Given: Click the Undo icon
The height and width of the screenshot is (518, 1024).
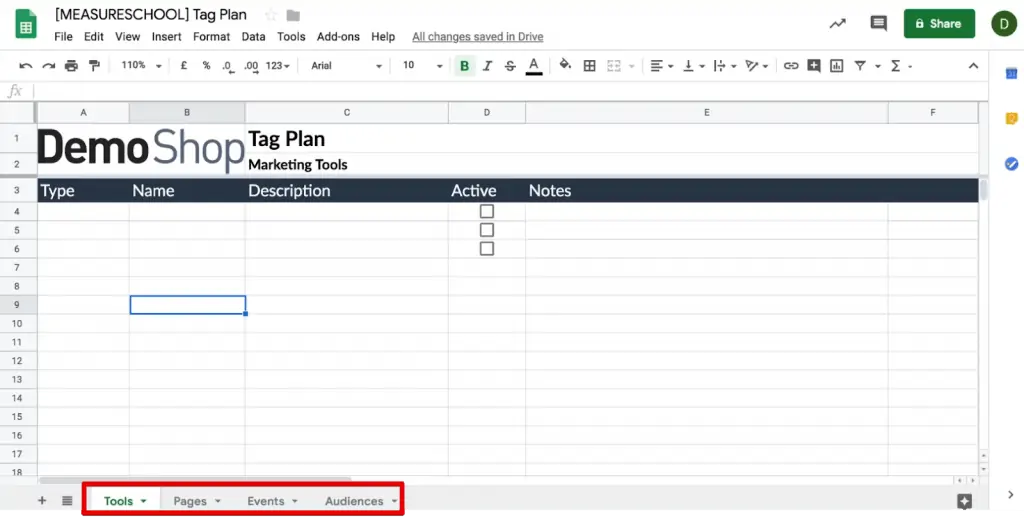Looking at the screenshot, I should 26,65.
